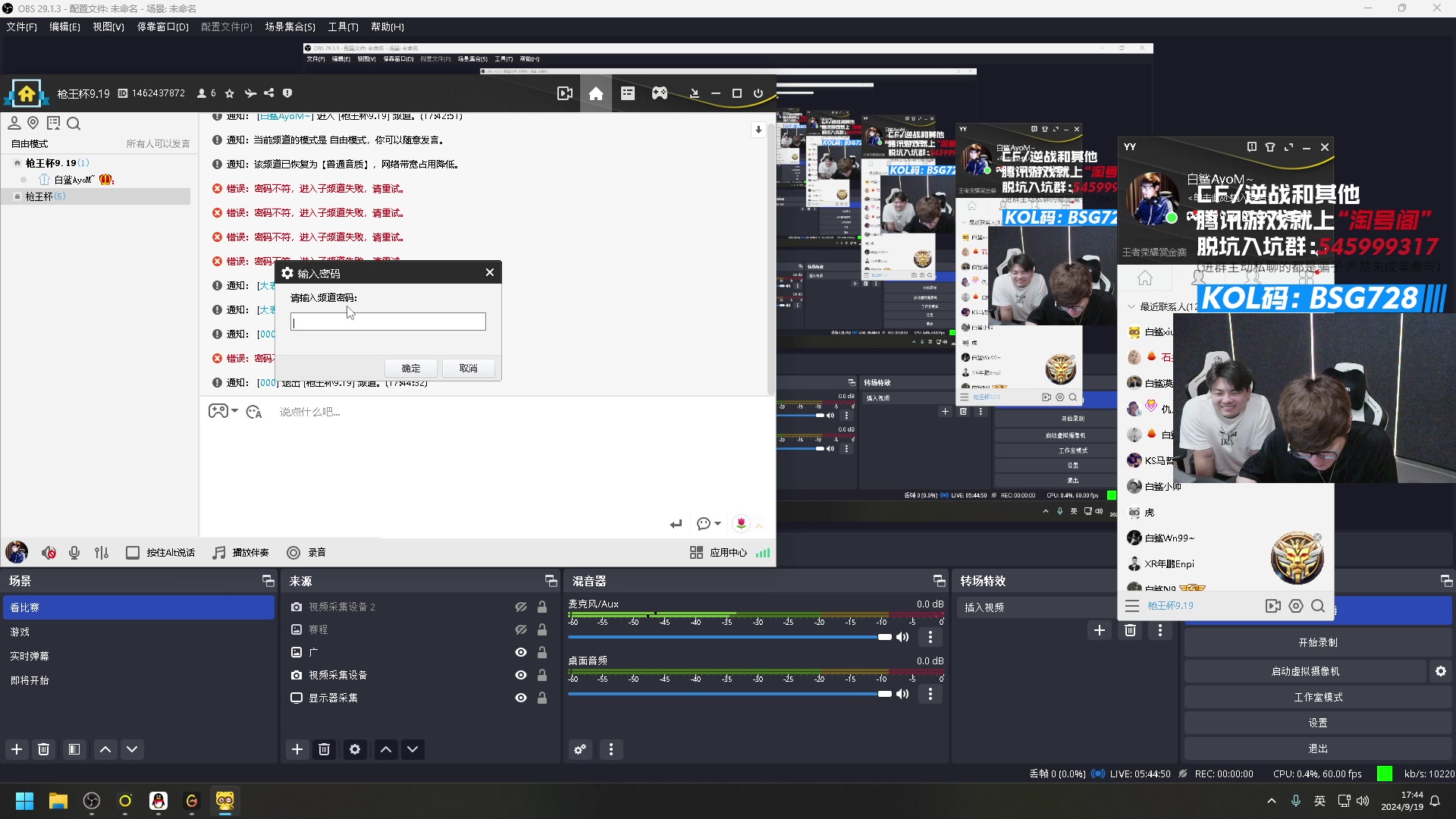
Task: Open the 文件(F) menu
Action: [22, 27]
